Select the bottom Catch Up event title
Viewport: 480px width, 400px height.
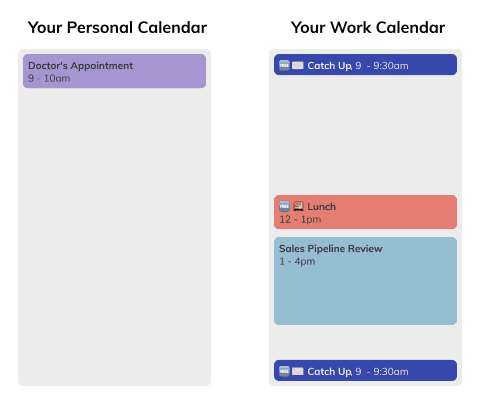coord(329,371)
